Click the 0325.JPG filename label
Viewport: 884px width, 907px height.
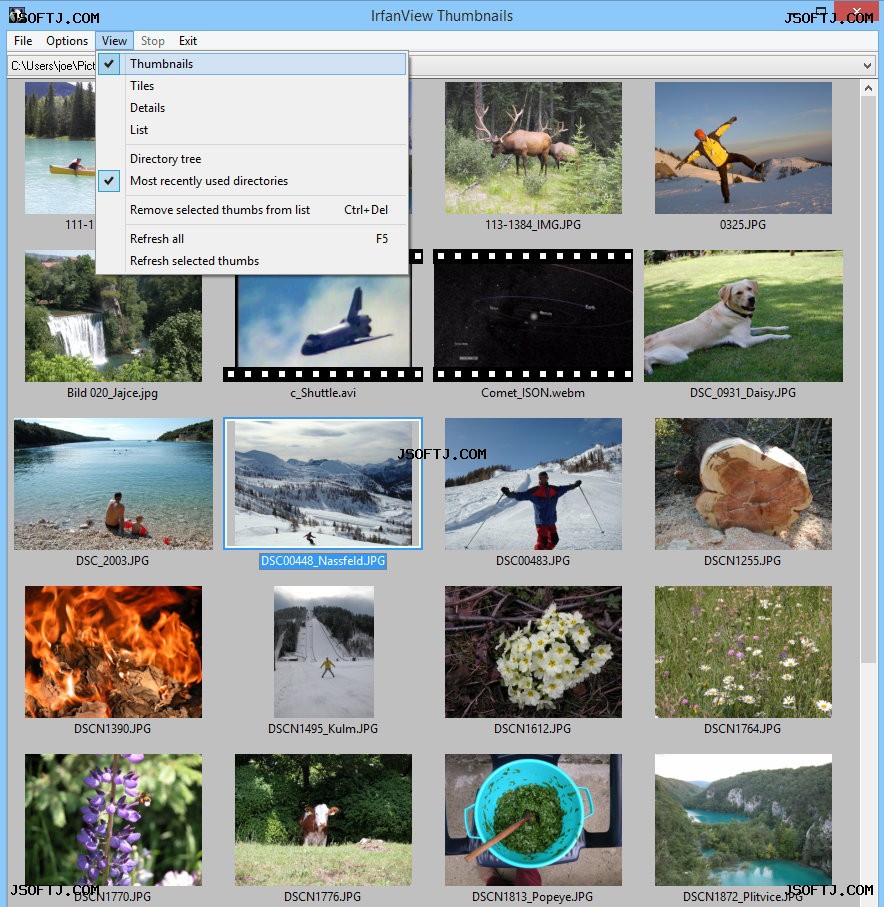[743, 224]
